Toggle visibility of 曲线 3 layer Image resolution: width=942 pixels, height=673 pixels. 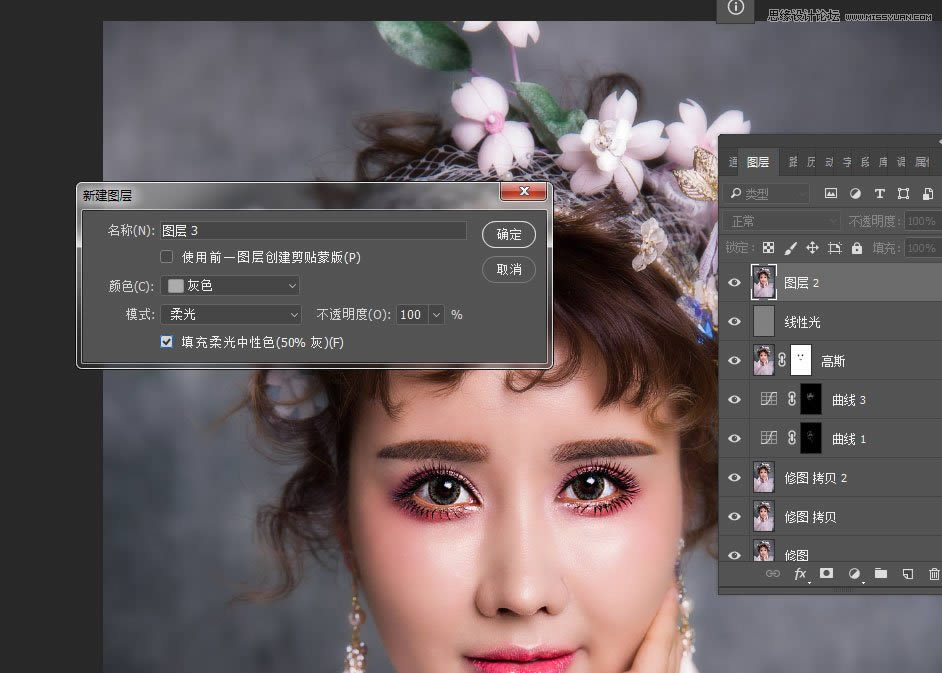[x=734, y=399]
